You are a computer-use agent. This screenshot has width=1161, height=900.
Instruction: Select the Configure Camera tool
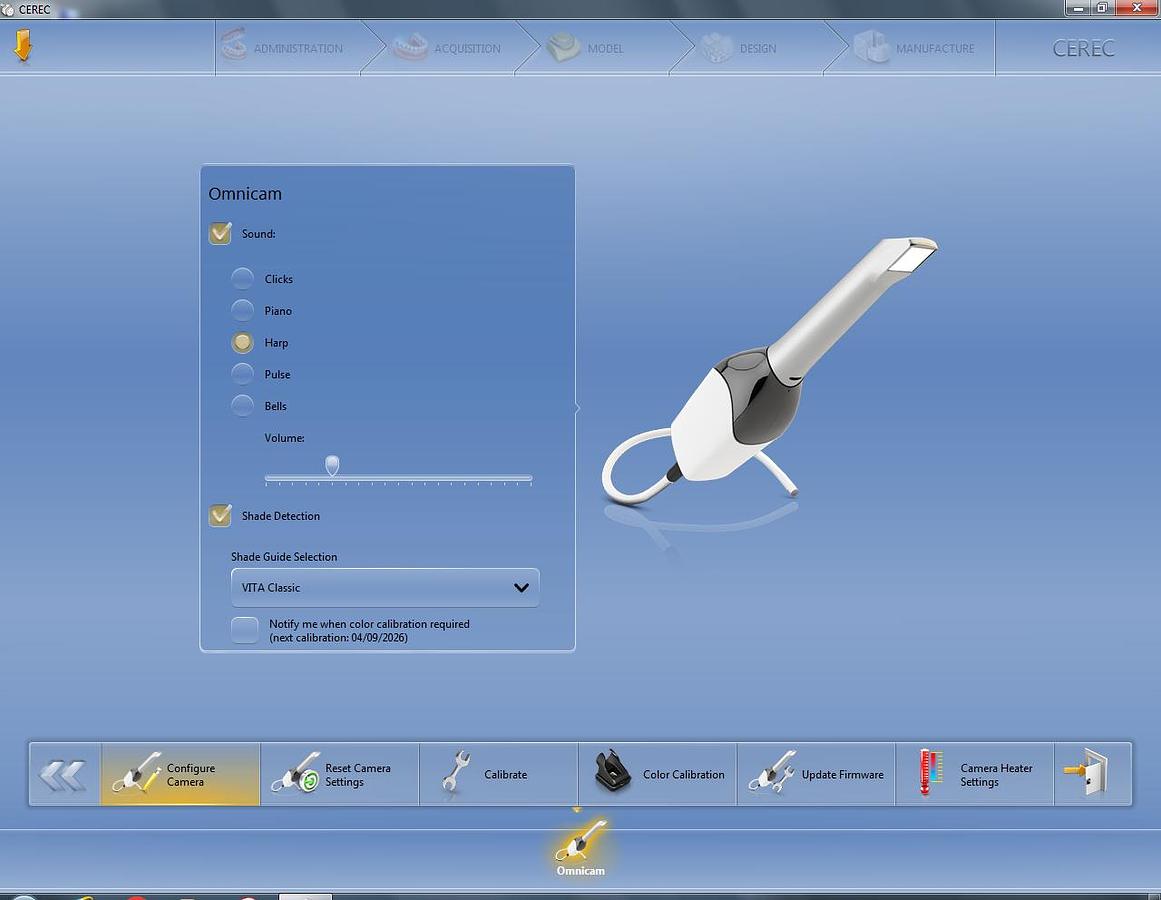click(x=180, y=774)
